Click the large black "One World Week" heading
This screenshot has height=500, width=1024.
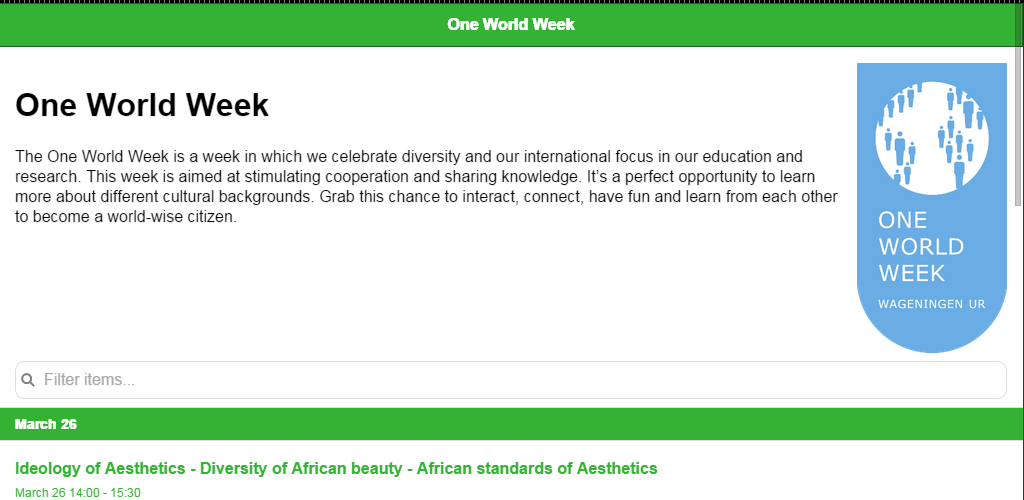[x=142, y=105]
